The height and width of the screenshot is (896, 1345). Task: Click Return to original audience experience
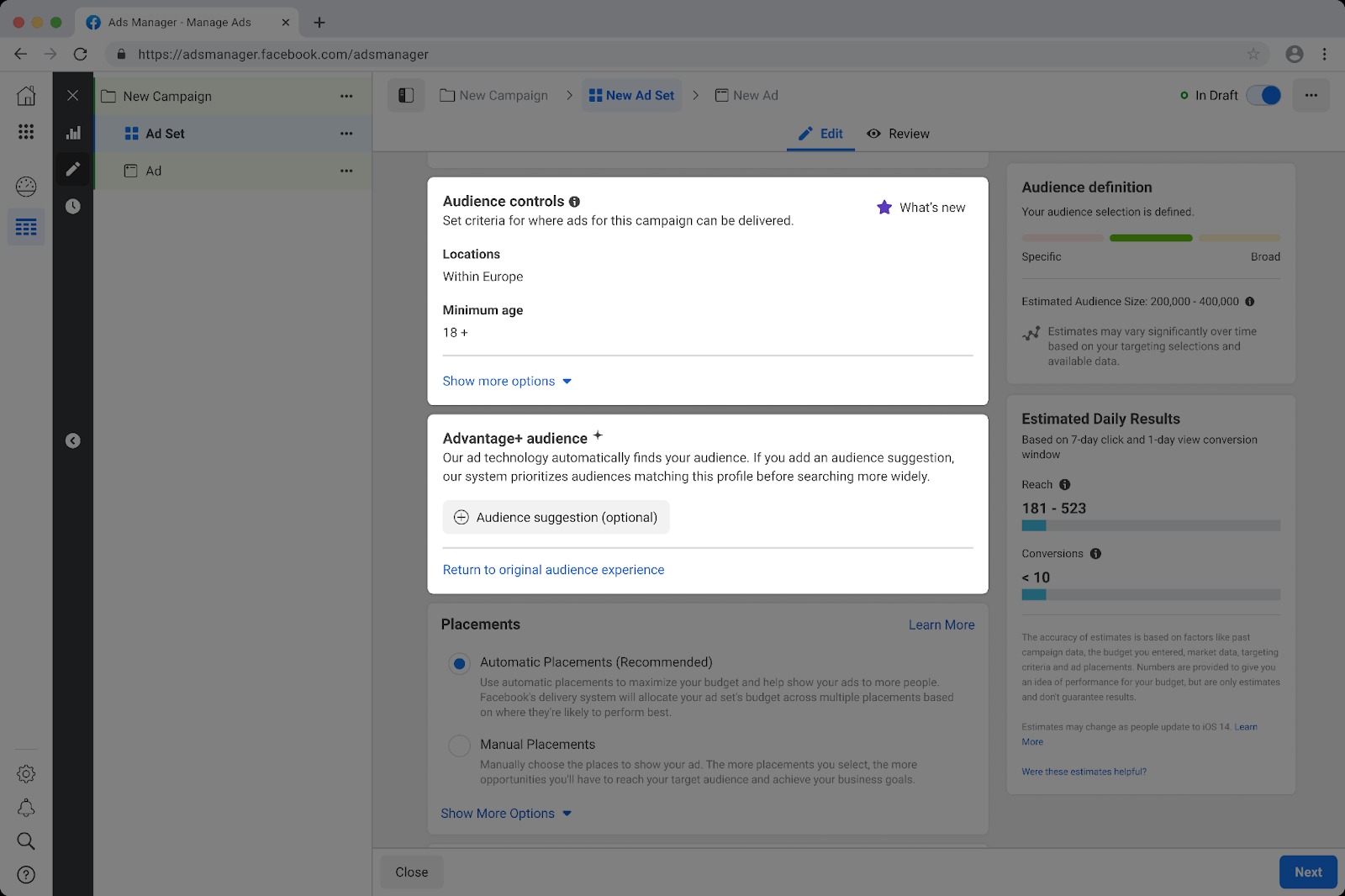553,570
